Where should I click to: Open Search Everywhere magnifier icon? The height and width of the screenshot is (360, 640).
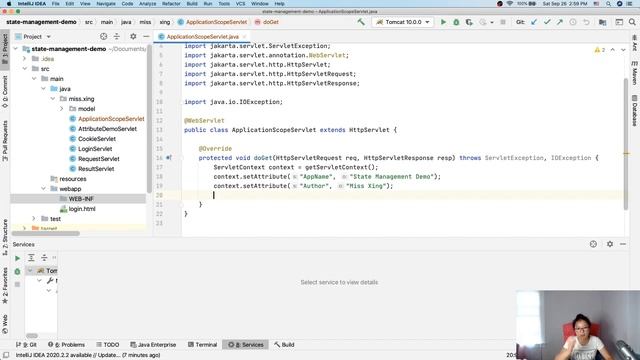632,22
